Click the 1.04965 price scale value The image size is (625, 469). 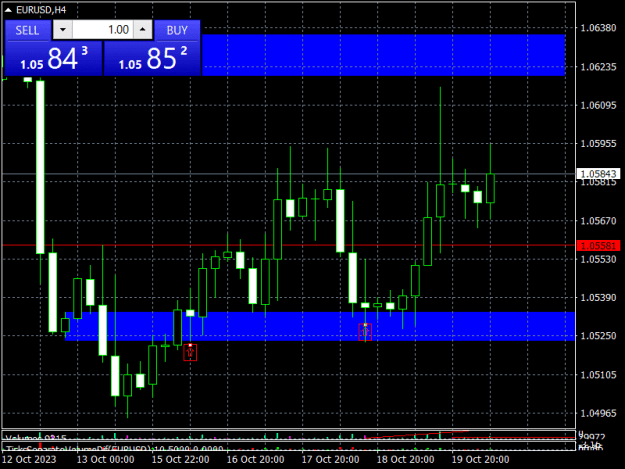(598, 413)
